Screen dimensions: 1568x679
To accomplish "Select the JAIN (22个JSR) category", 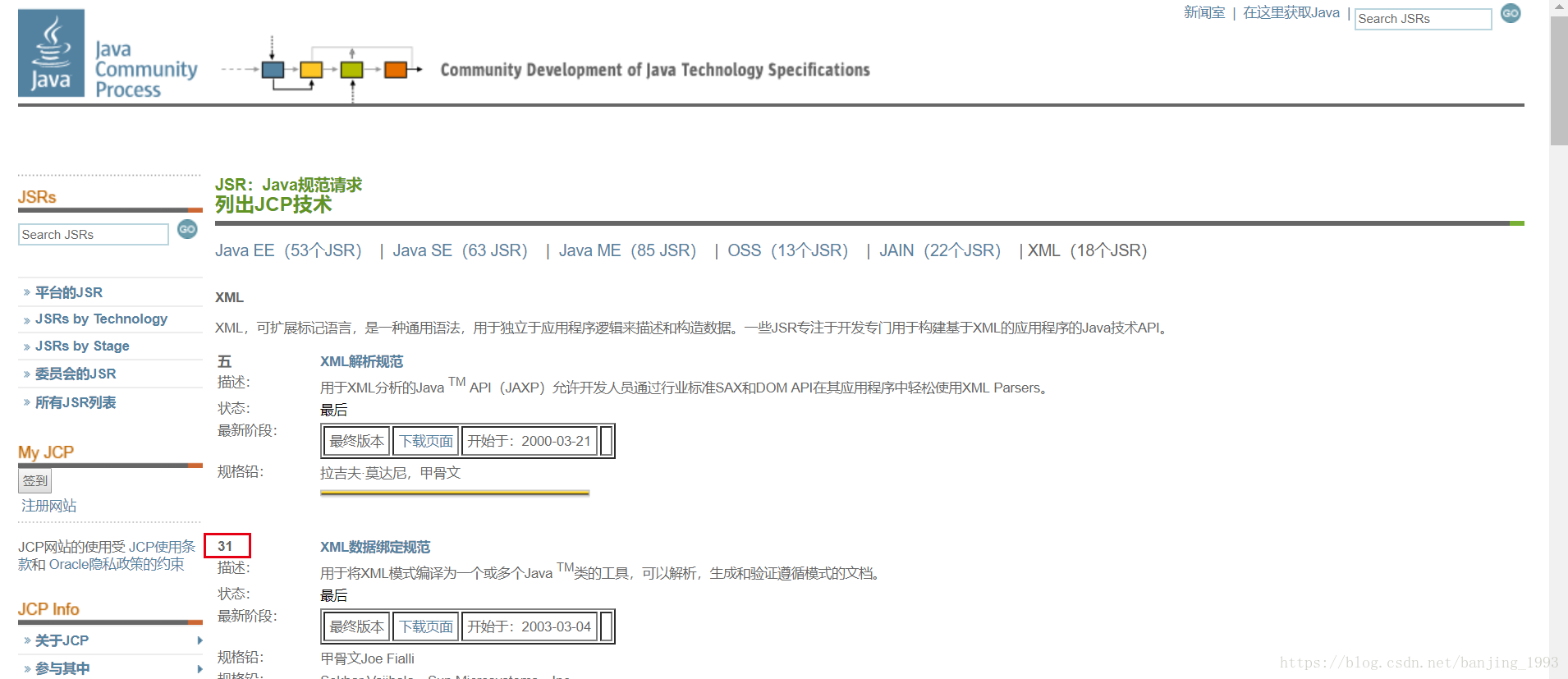I will (940, 250).
